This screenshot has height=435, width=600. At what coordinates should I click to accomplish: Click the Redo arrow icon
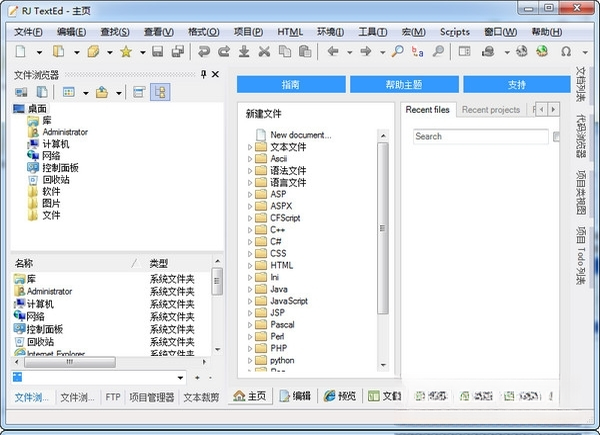[224, 51]
